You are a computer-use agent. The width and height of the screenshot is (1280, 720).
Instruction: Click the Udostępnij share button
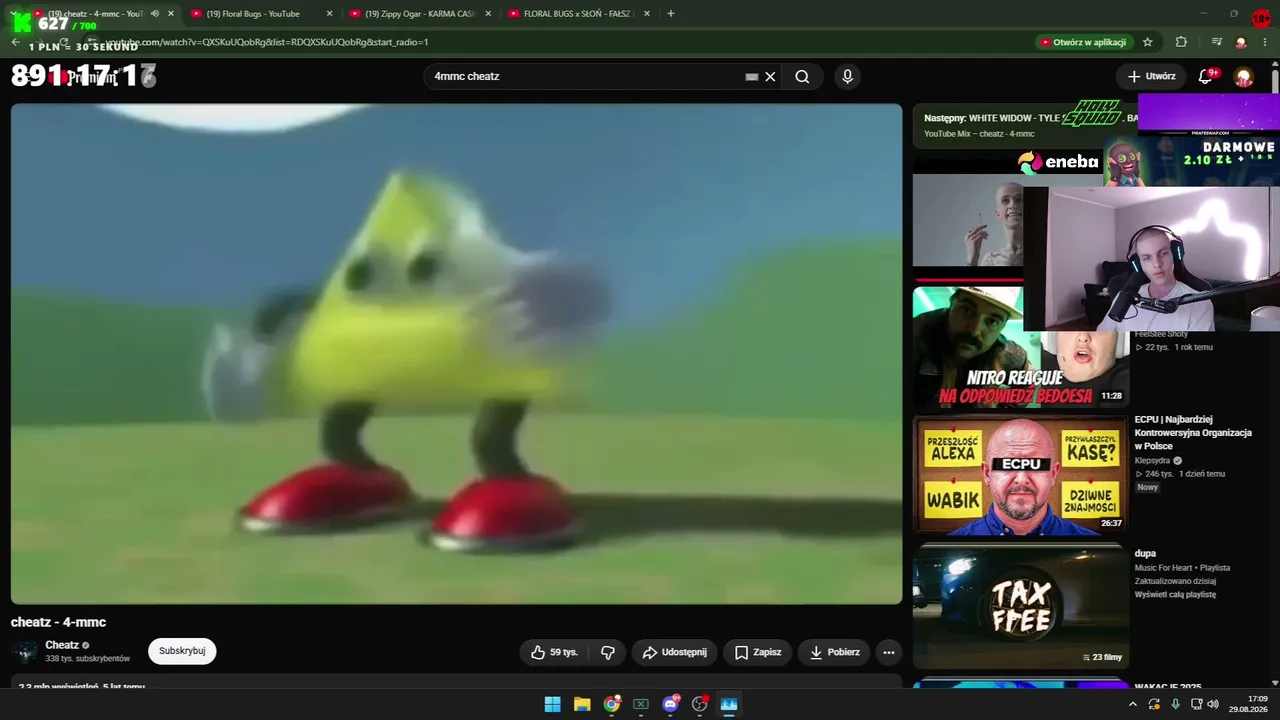tap(674, 652)
